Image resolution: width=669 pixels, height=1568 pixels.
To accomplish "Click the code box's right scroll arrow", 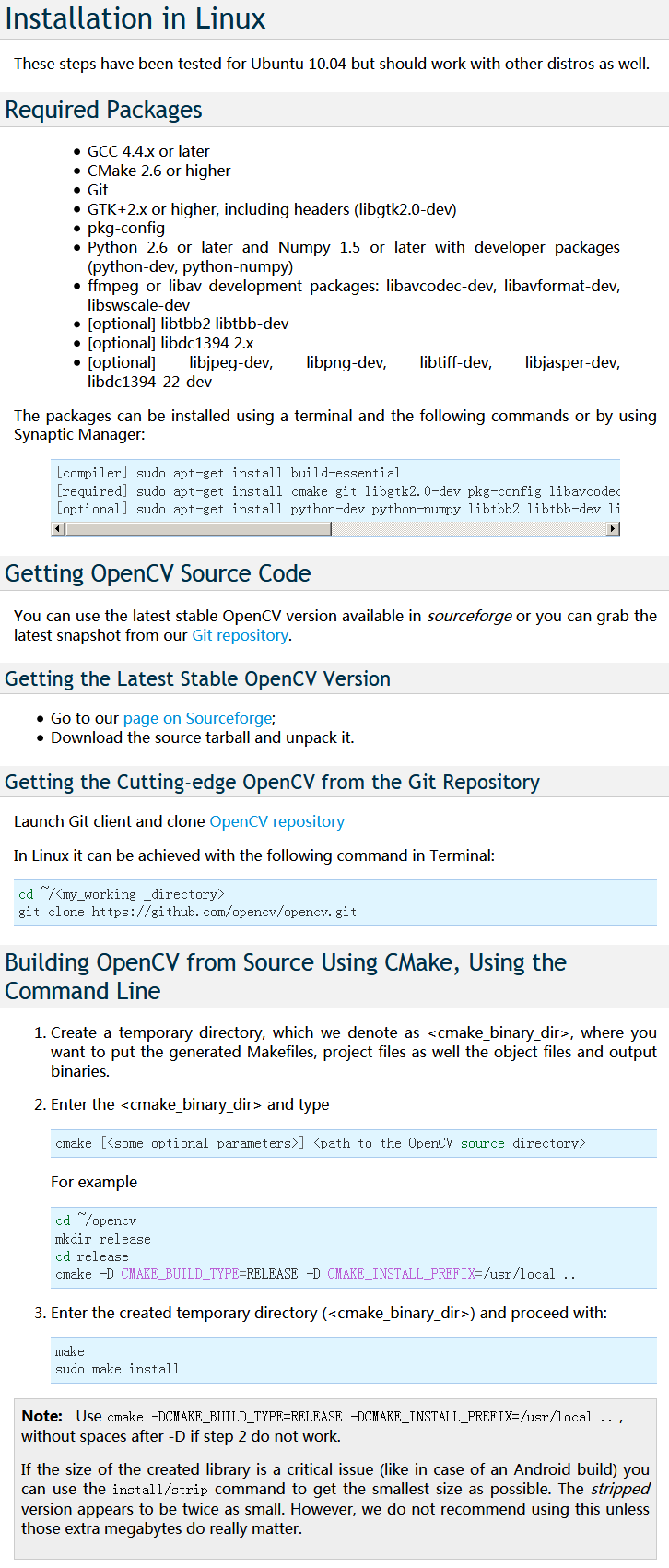I will point(613,528).
